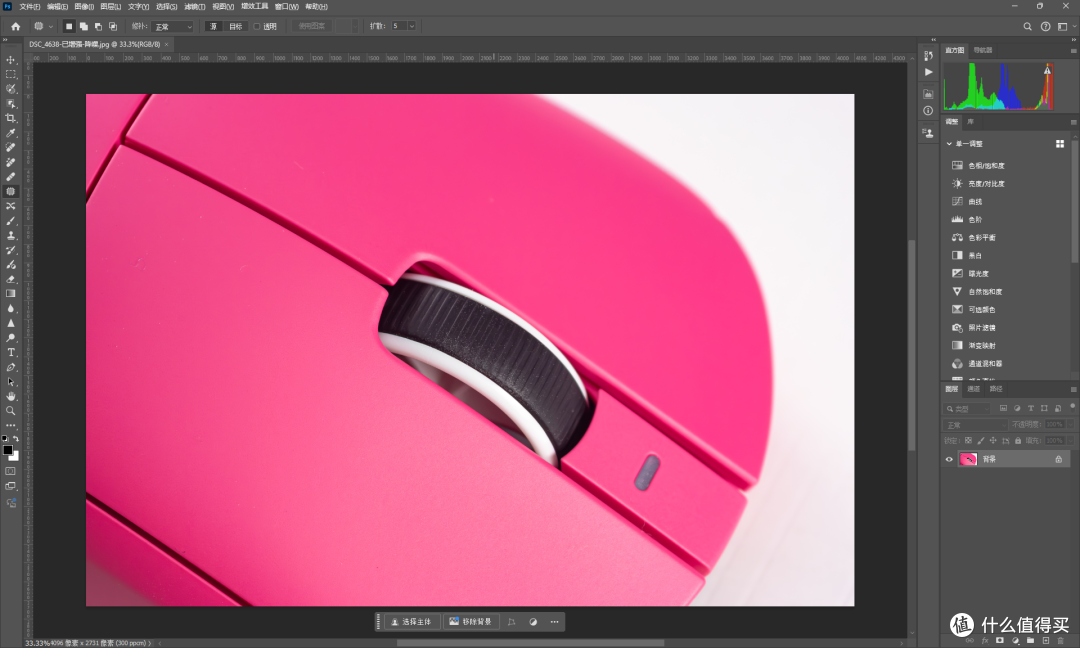The image size is (1080, 648).
Task: Select the Eyedropper tool
Action: pos(10,133)
